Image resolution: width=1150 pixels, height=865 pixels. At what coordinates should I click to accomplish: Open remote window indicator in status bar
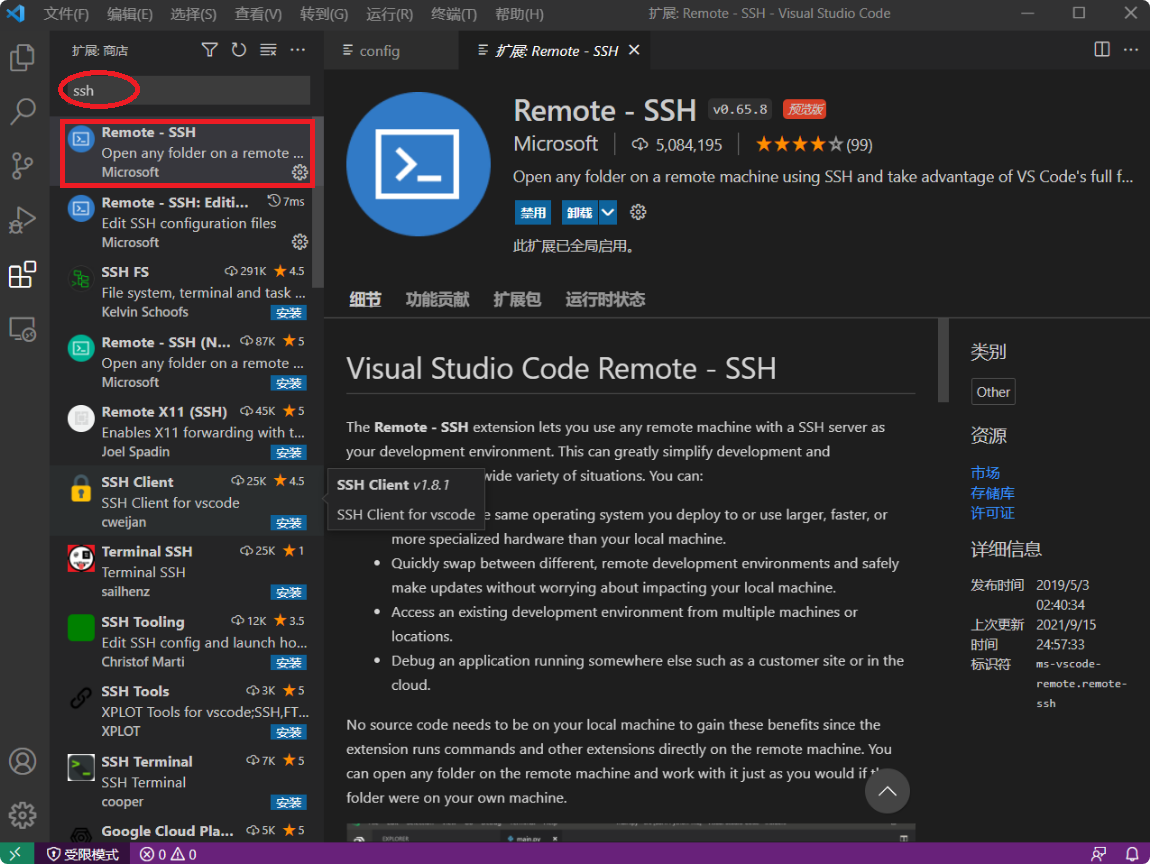pos(16,854)
